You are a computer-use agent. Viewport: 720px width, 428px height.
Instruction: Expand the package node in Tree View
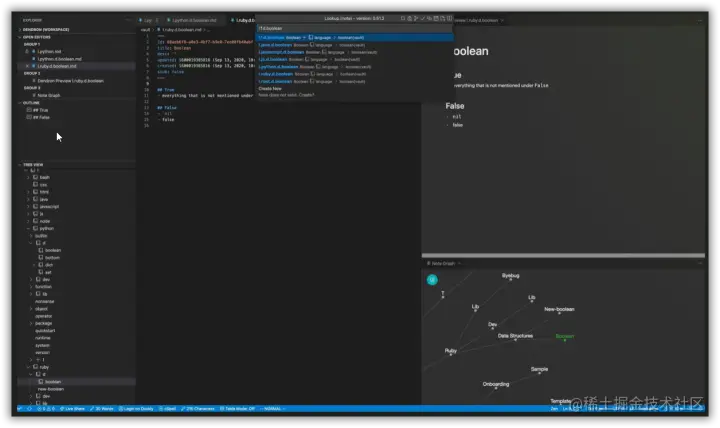31,323
